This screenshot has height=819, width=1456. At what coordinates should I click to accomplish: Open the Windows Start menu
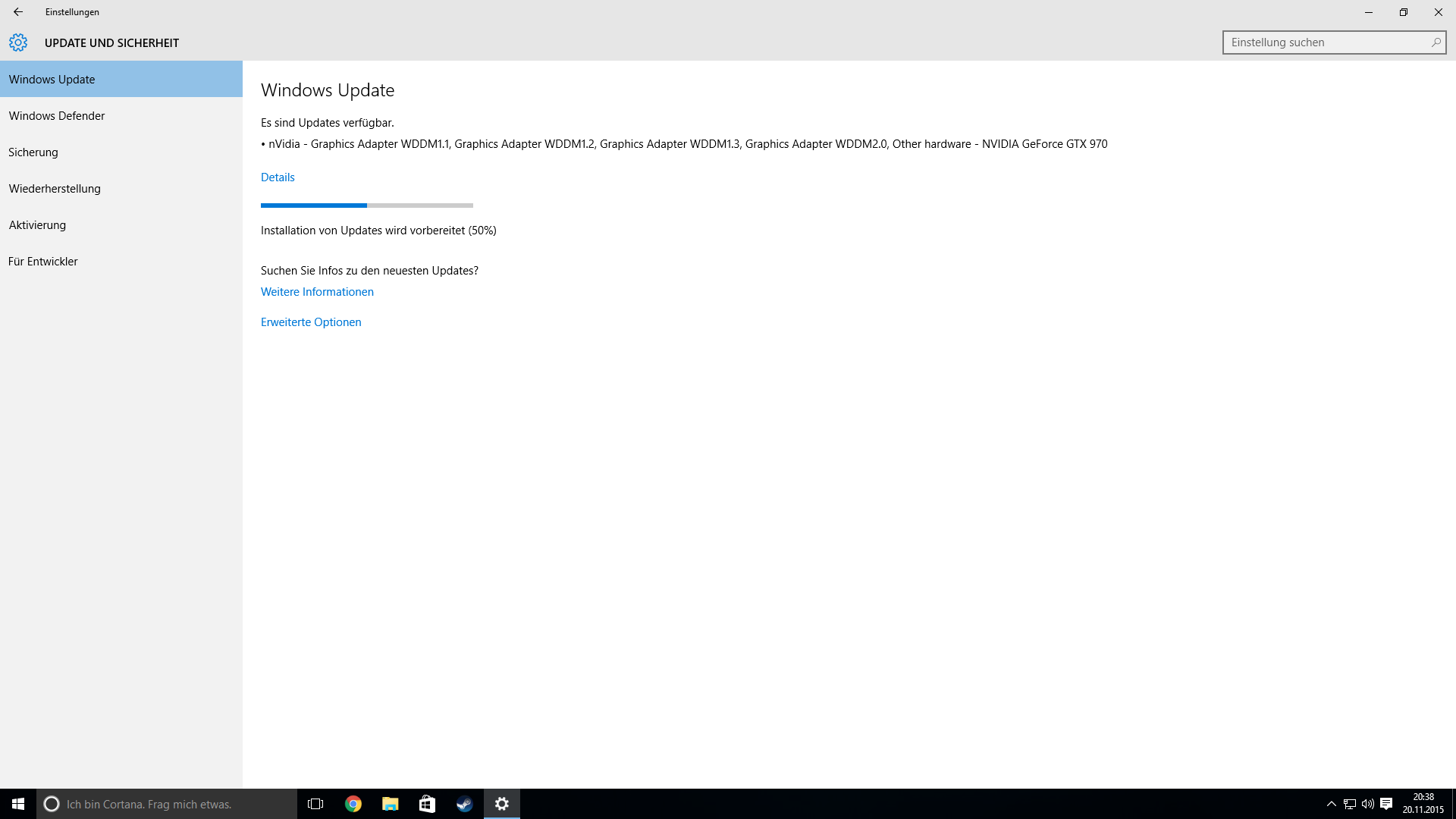(x=18, y=804)
